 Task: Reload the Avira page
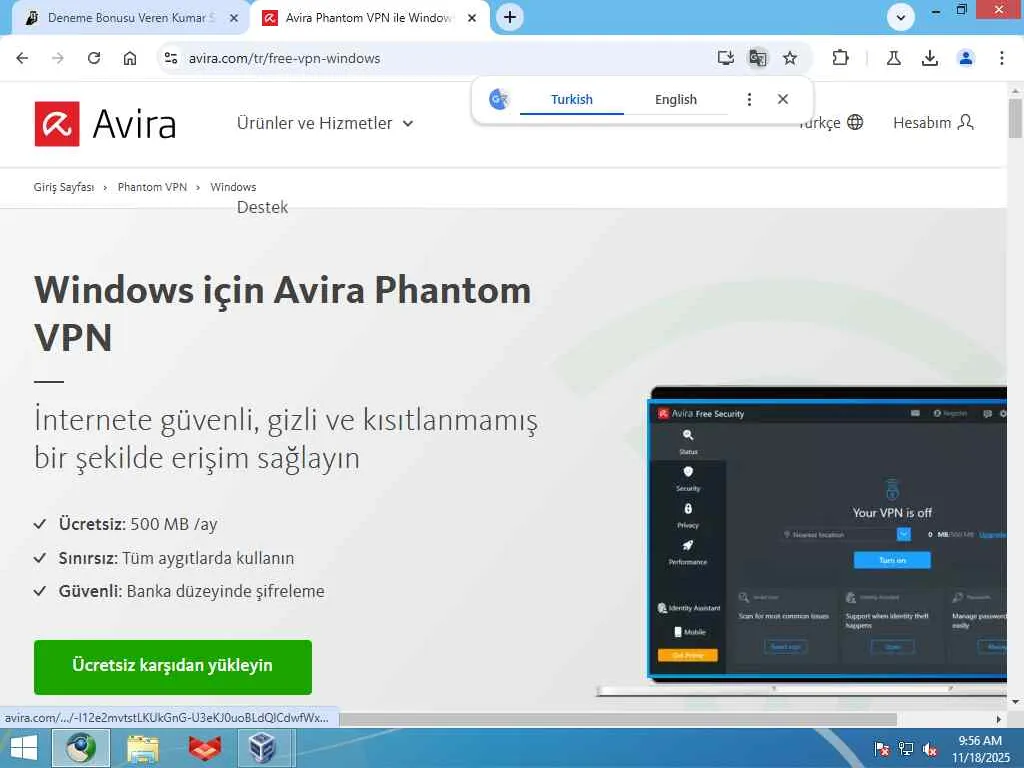(94, 58)
